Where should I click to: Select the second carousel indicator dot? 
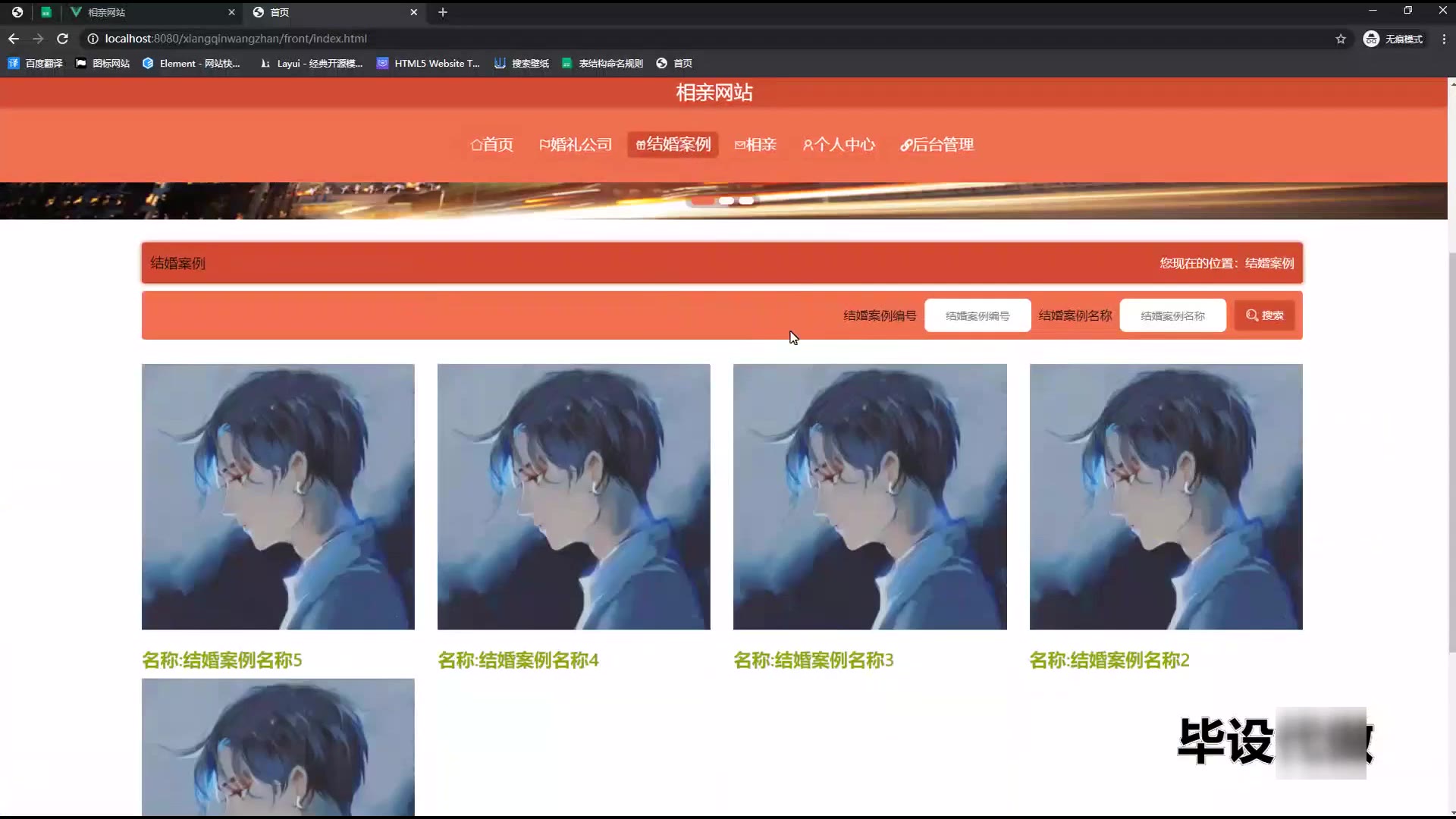[x=726, y=201]
